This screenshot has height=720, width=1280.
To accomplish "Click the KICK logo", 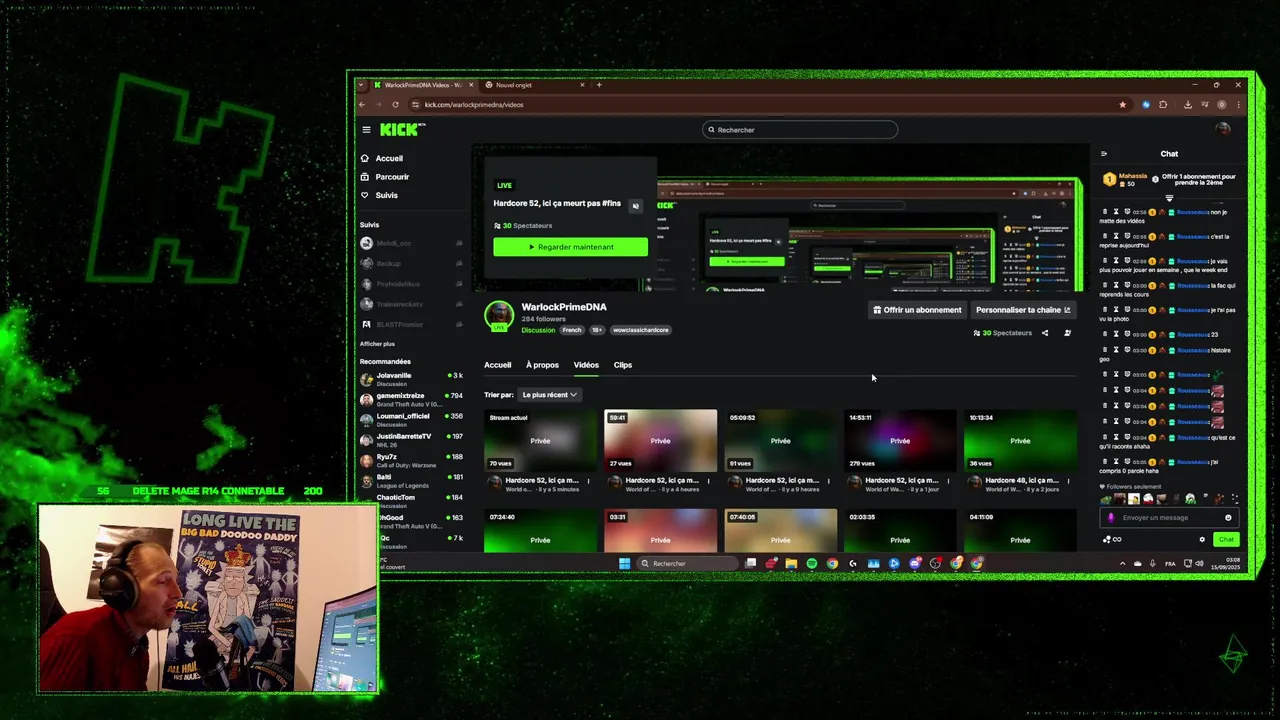I will coord(402,129).
